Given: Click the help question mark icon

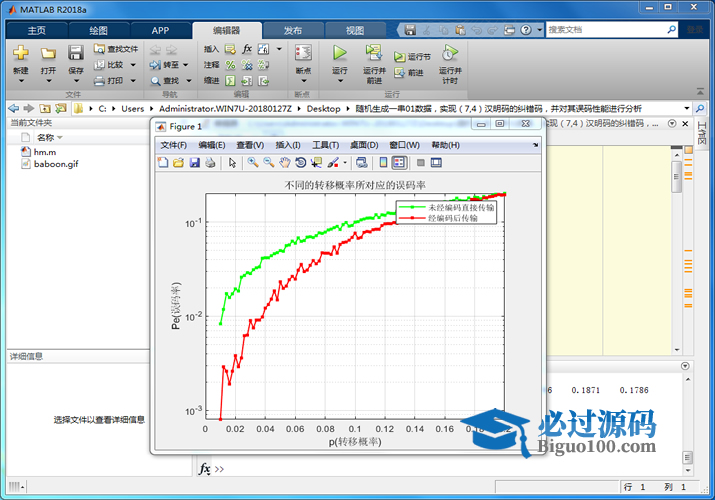Looking at the screenshot, I should tap(526, 30).
